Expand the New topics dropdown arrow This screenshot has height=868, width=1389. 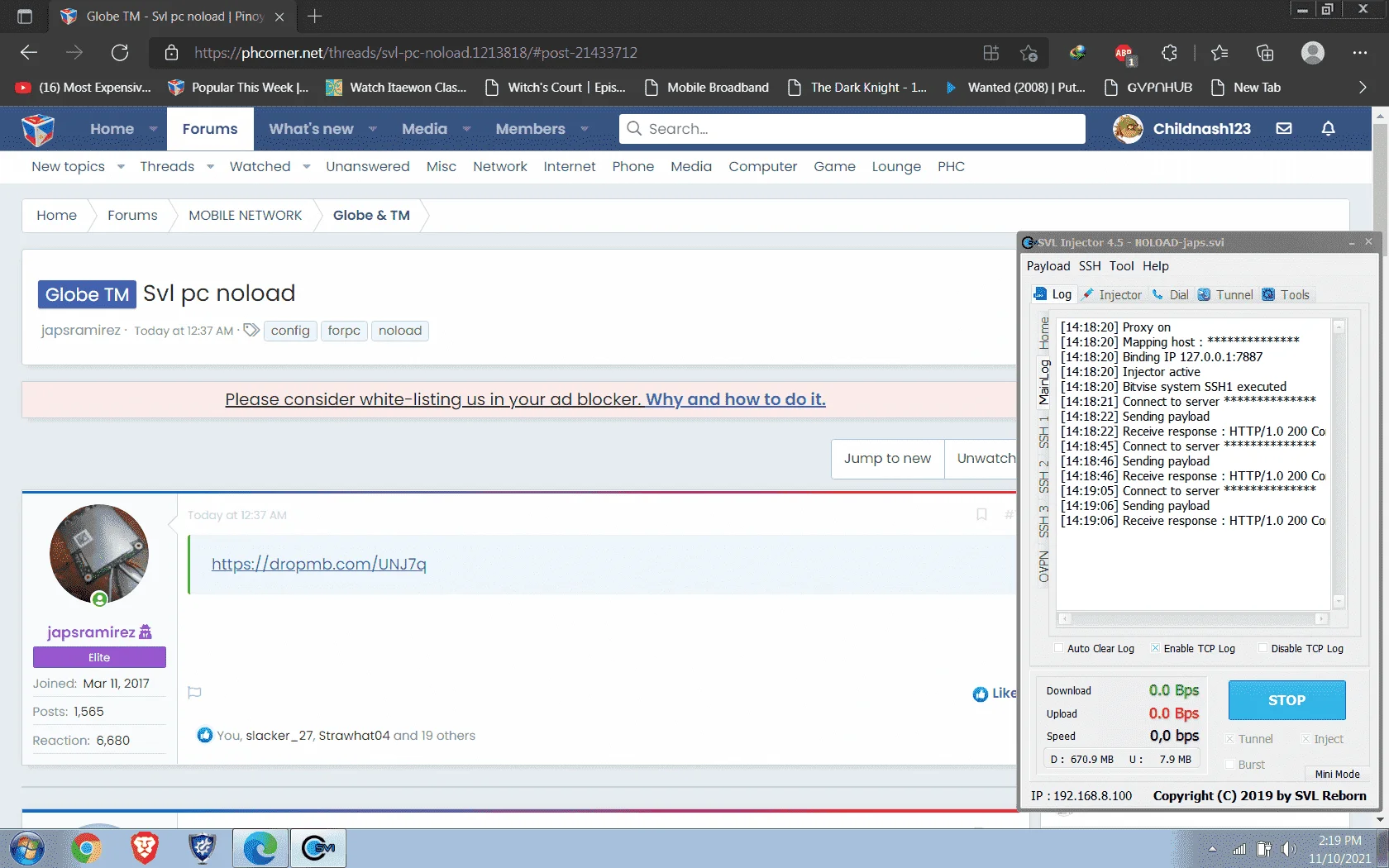121,167
